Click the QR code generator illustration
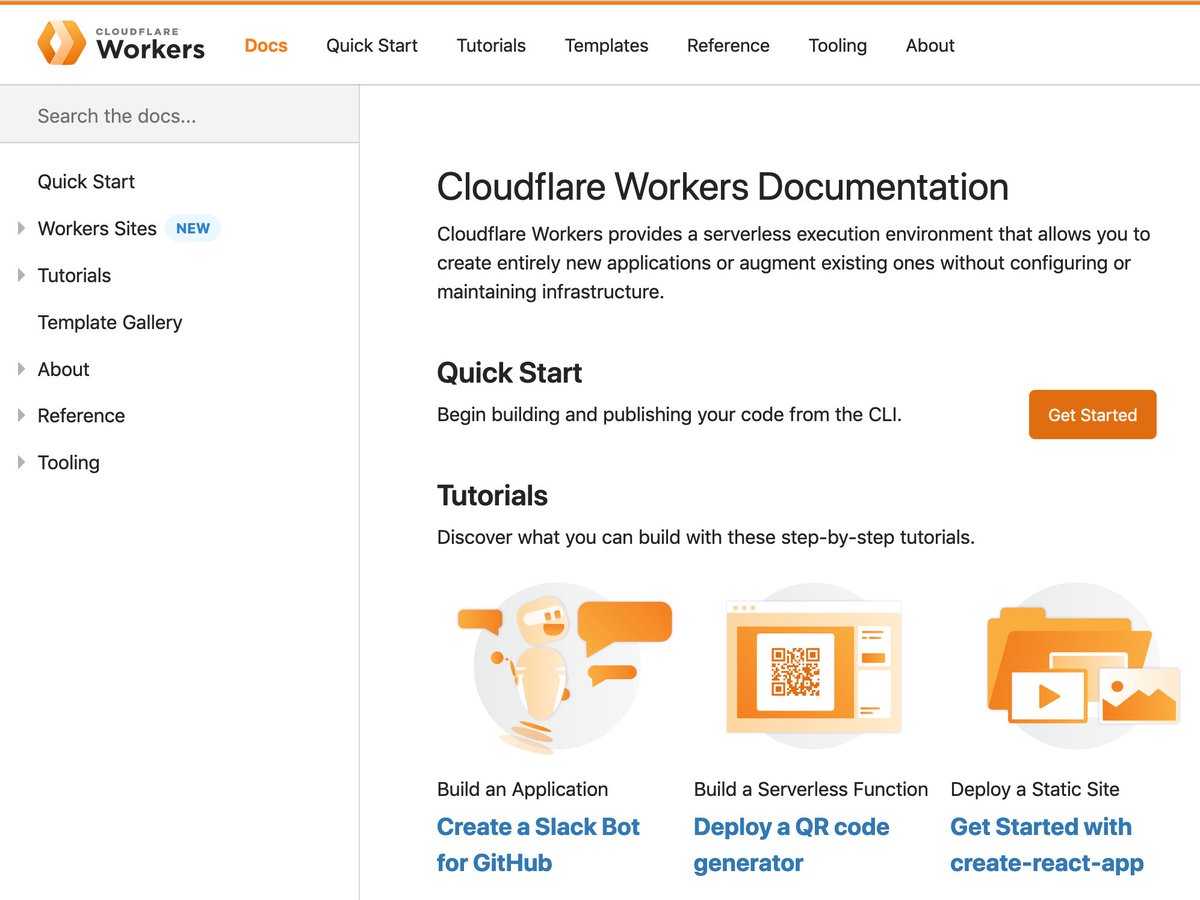Image resolution: width=1200 pixels, height=900 pixels. point(813,668)
